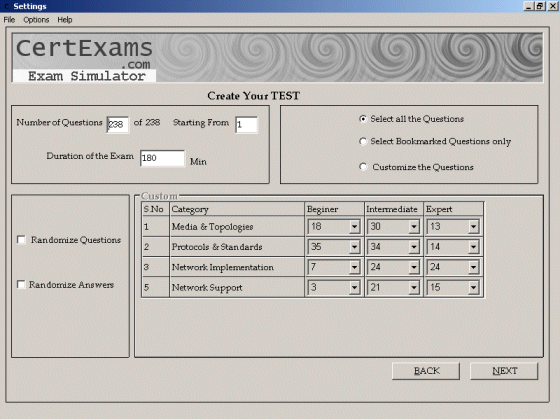Viewport: 560px width, 420px height.
Task: Click the Starting From input field
Action: (x=246, y=125)
